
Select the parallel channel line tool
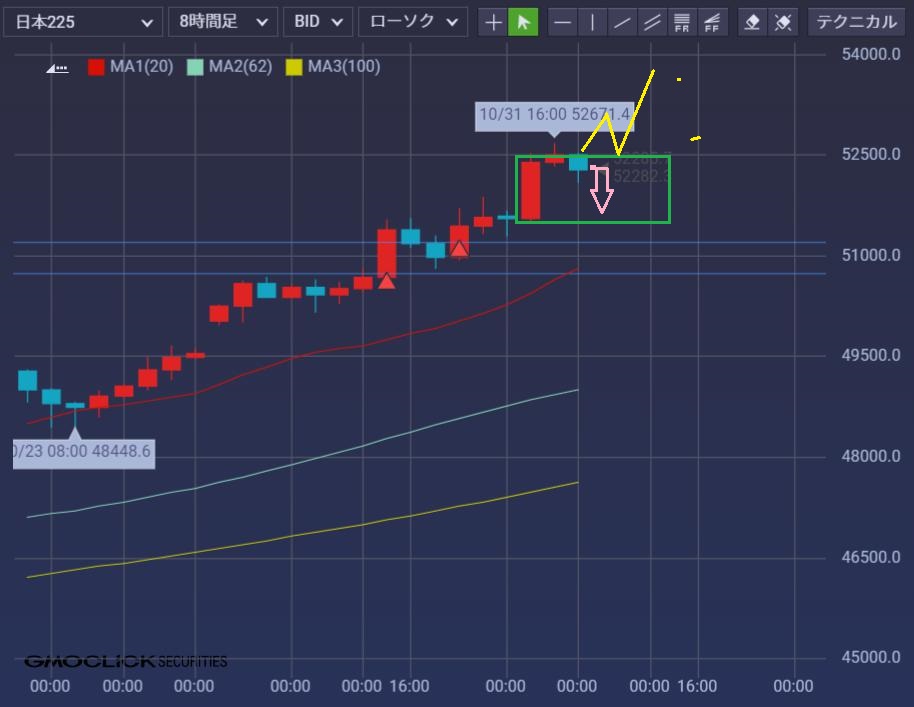pyautogui.click(x=652, y=22)
